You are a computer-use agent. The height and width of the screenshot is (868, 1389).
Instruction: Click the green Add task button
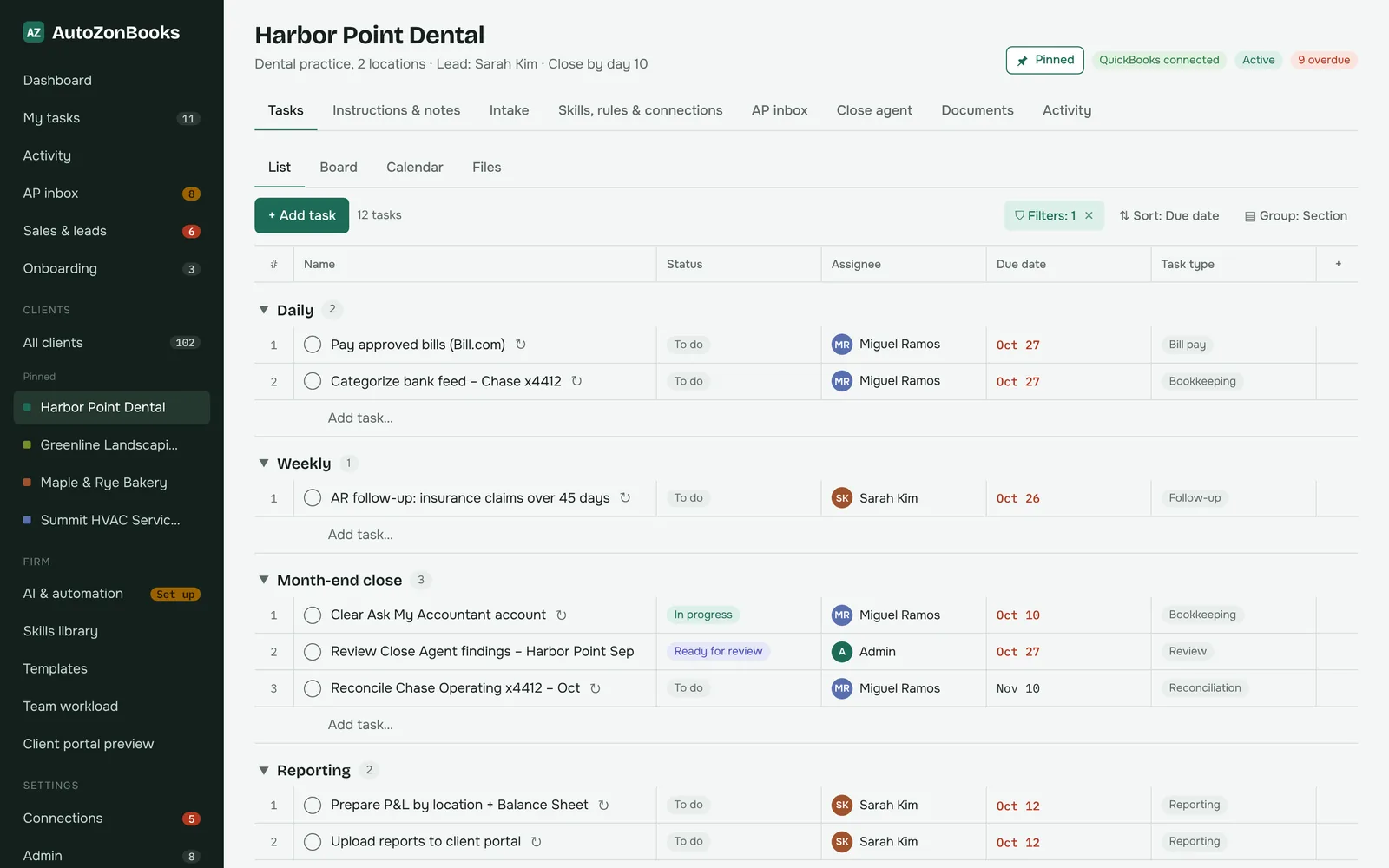click(301, 215)
